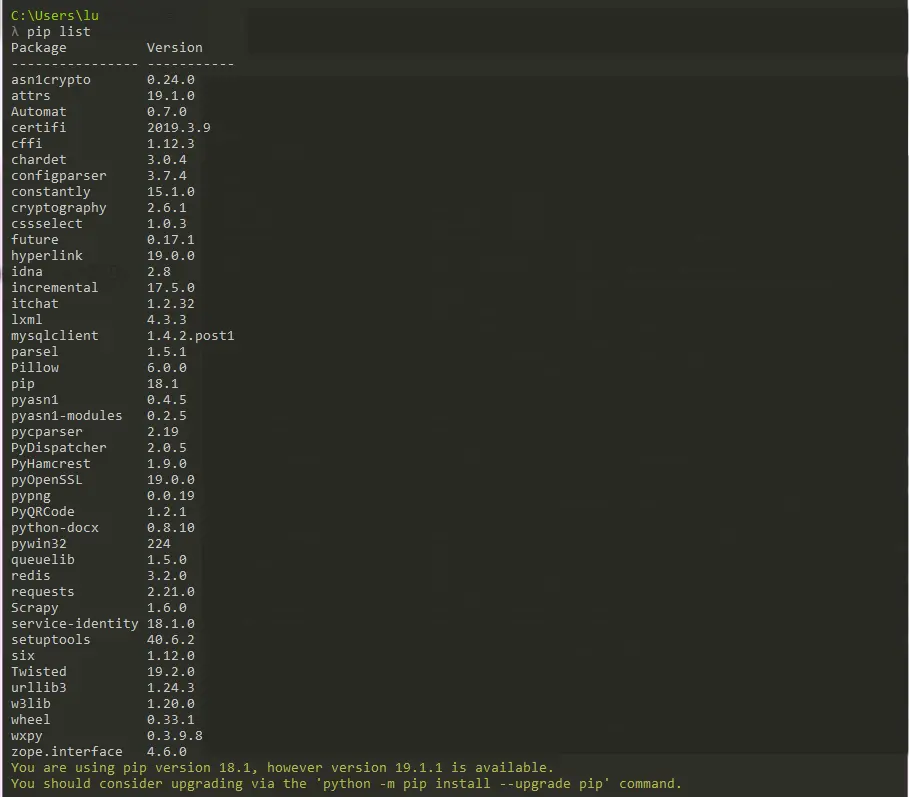The width and height of the screenshot is (909, 797).
Task: Click the Version column header
Action: coord(174,48)
